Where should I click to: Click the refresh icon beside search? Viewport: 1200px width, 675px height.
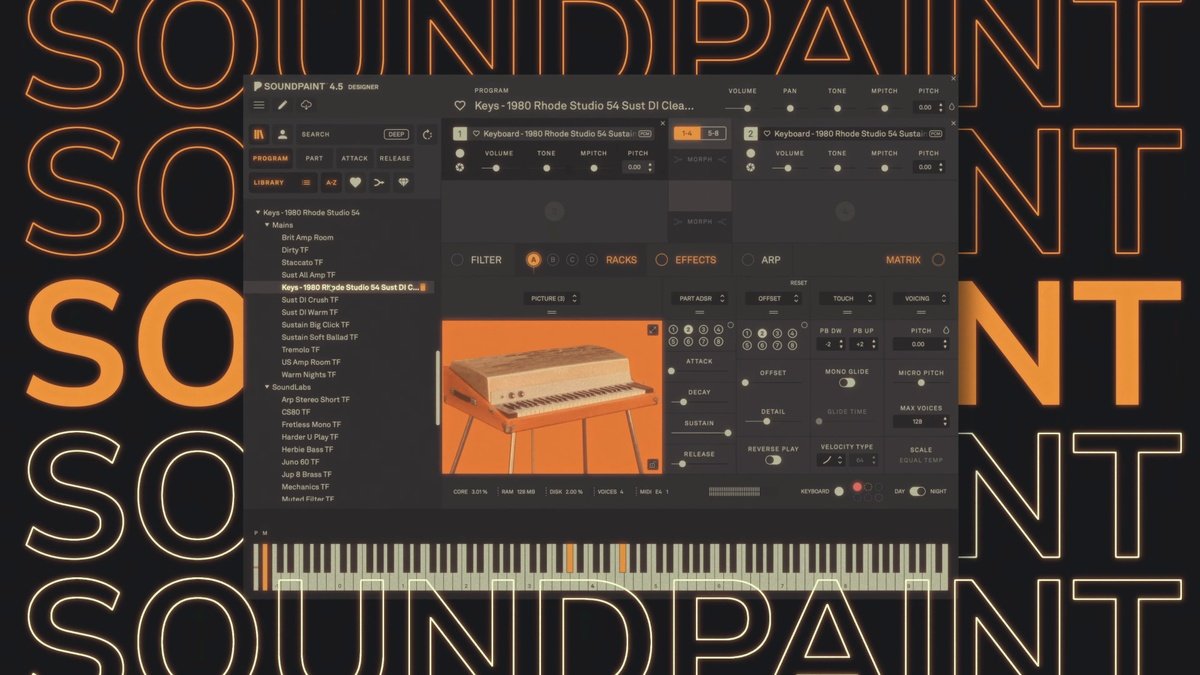(427, 134)
